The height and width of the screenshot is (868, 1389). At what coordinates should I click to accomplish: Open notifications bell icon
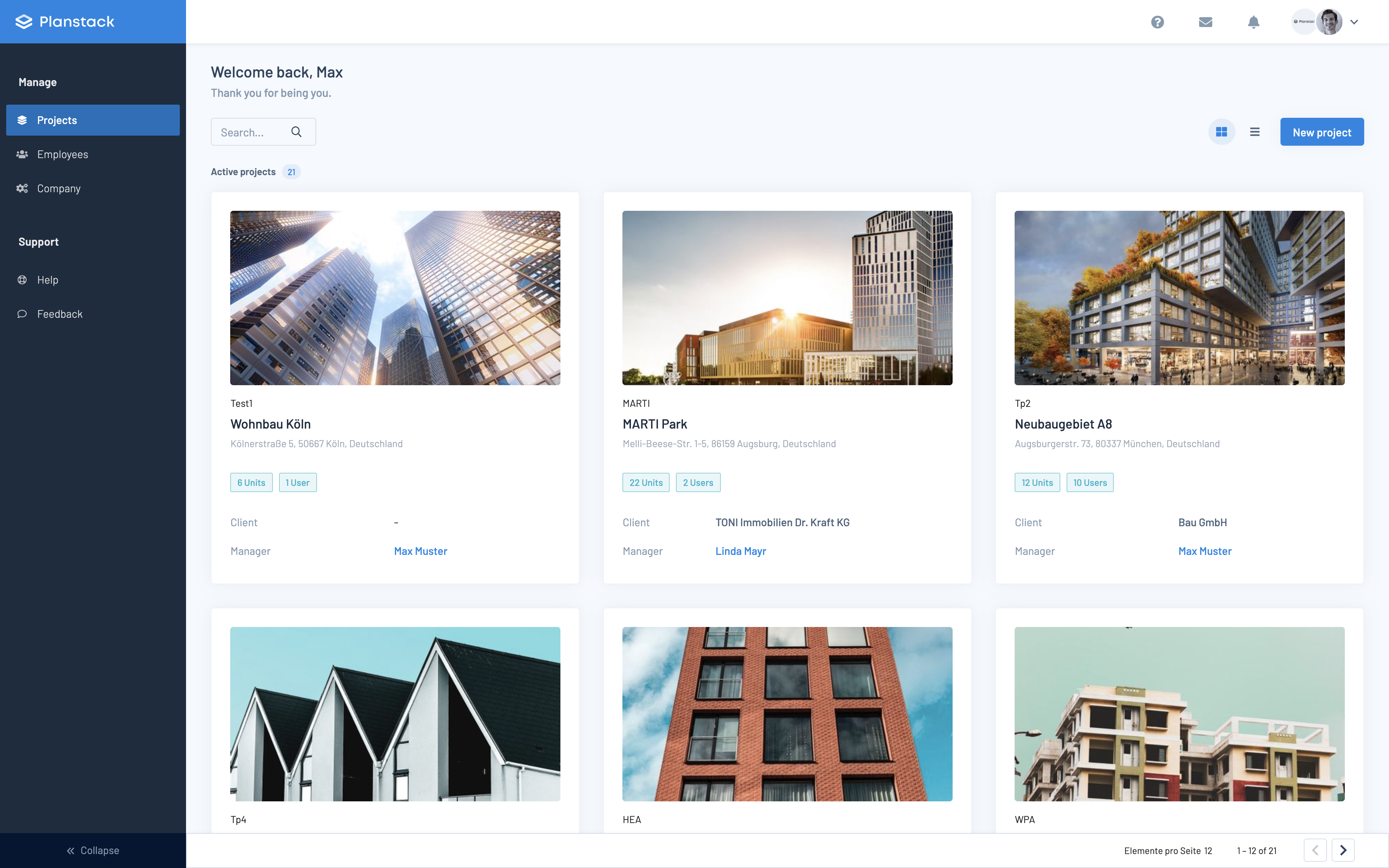[x=1253, y=22]
